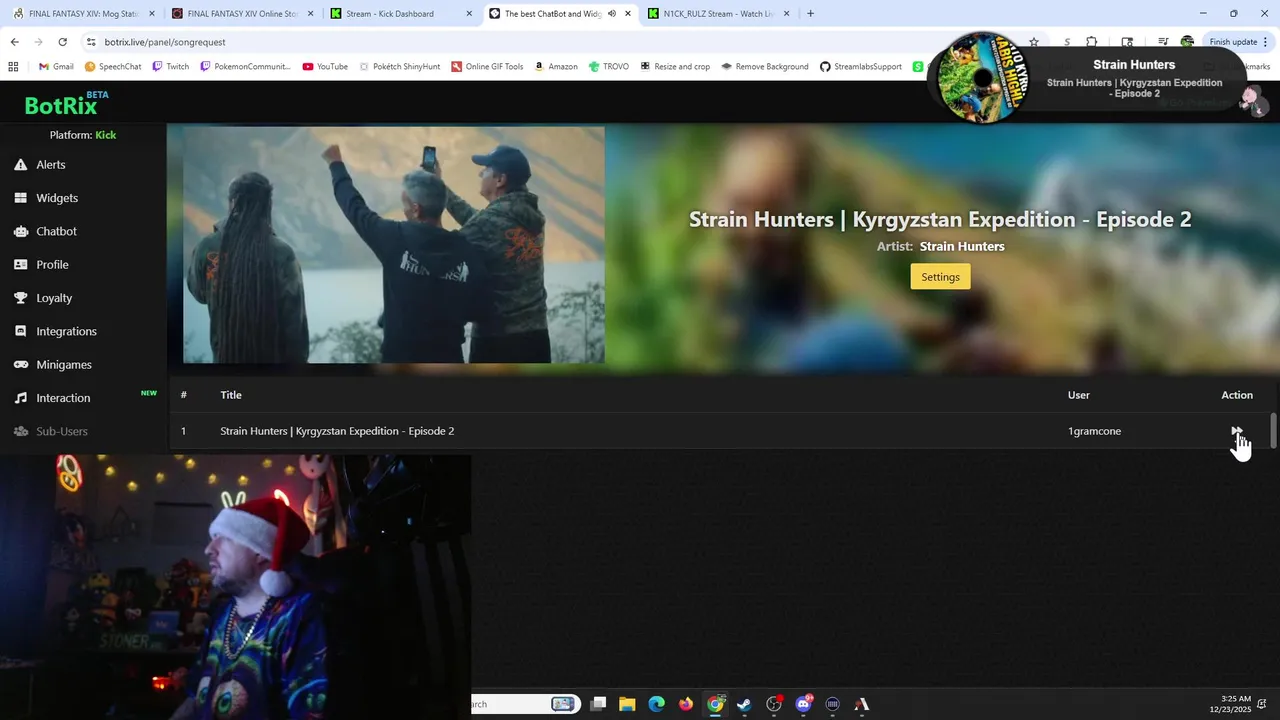Open SpeechChat bookmark
1280x720 pixels.
(113, 67)
